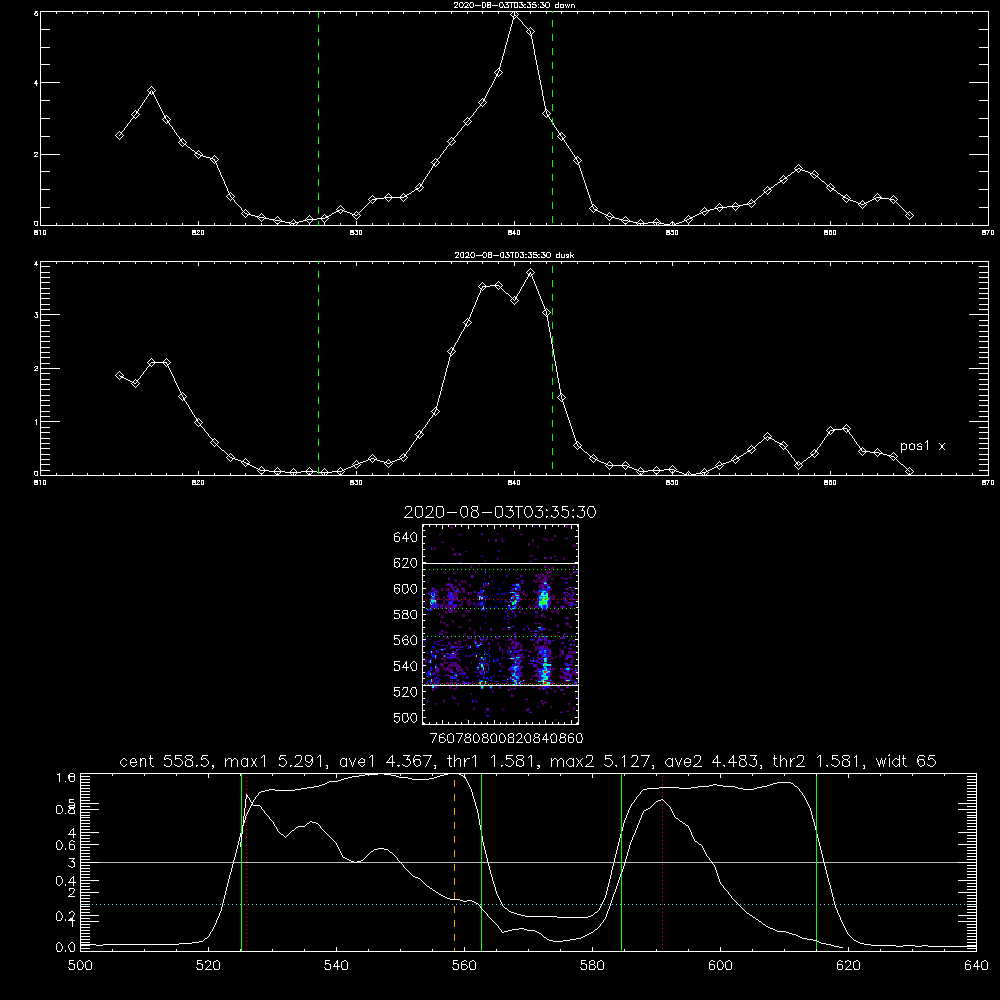Click x-axis label '820' under the dawn plot

pyautogui.click(x=198, y=233)
